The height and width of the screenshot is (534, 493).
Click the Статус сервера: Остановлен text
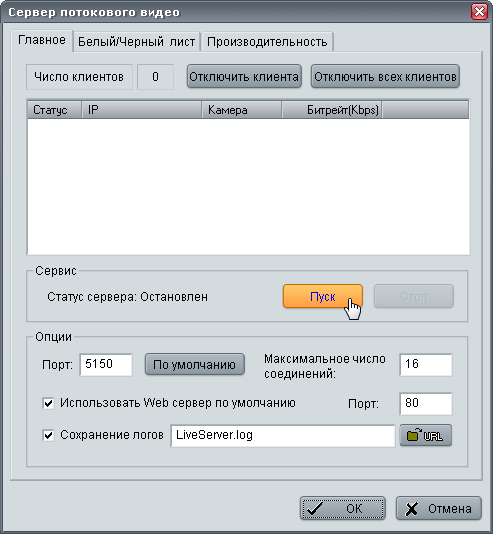coord(127,297)
